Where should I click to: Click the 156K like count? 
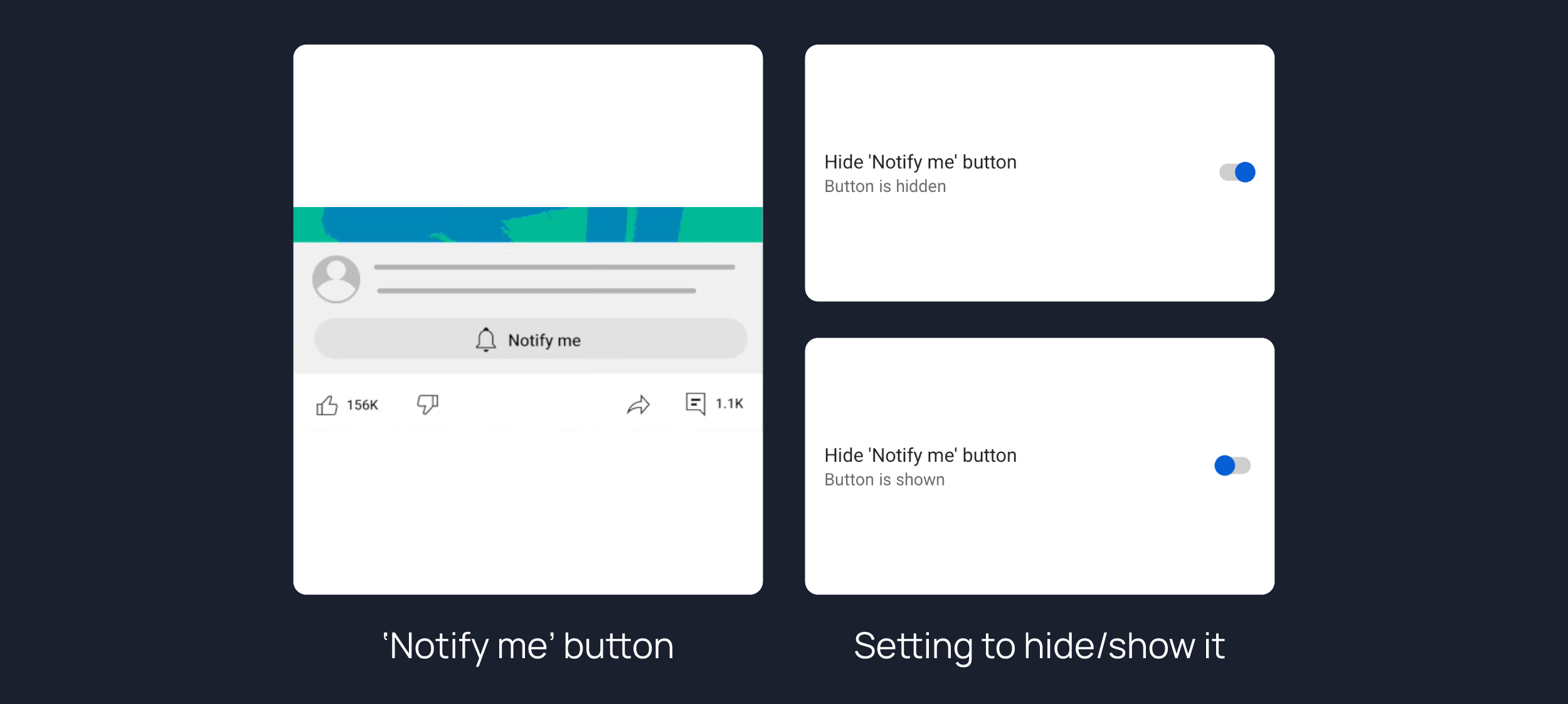point(363,405)
